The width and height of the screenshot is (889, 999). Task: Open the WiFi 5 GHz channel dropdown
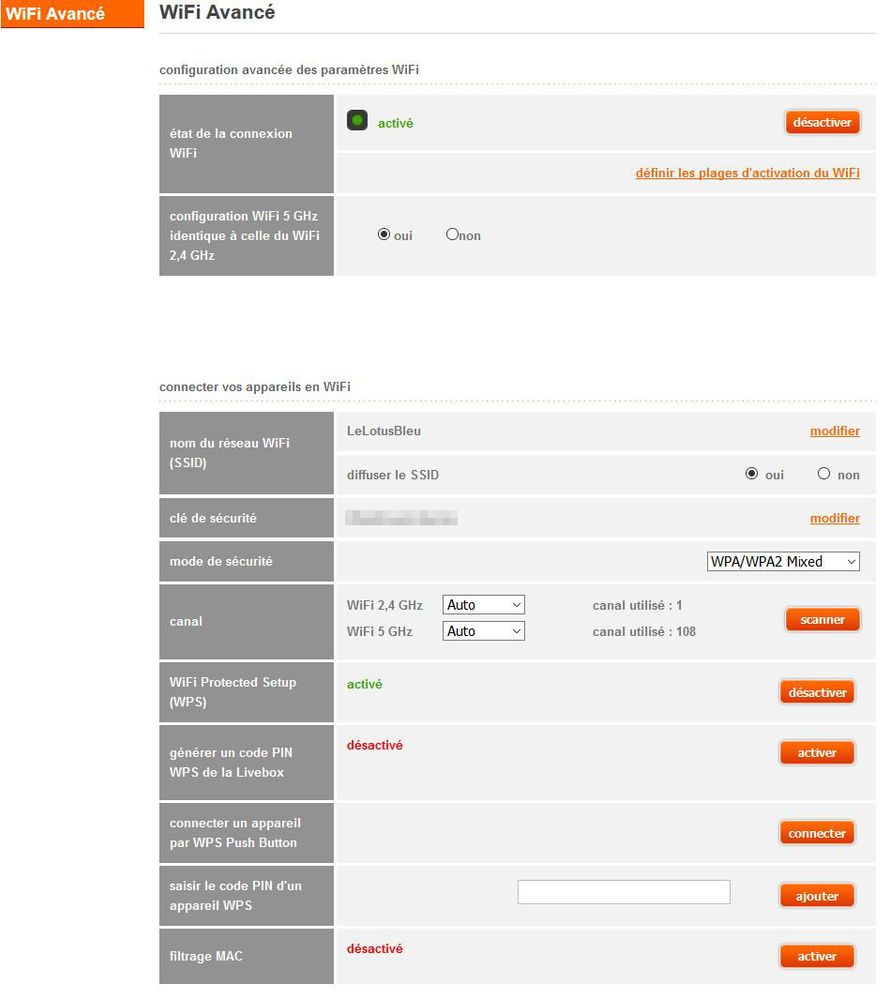tap(483, 631)
